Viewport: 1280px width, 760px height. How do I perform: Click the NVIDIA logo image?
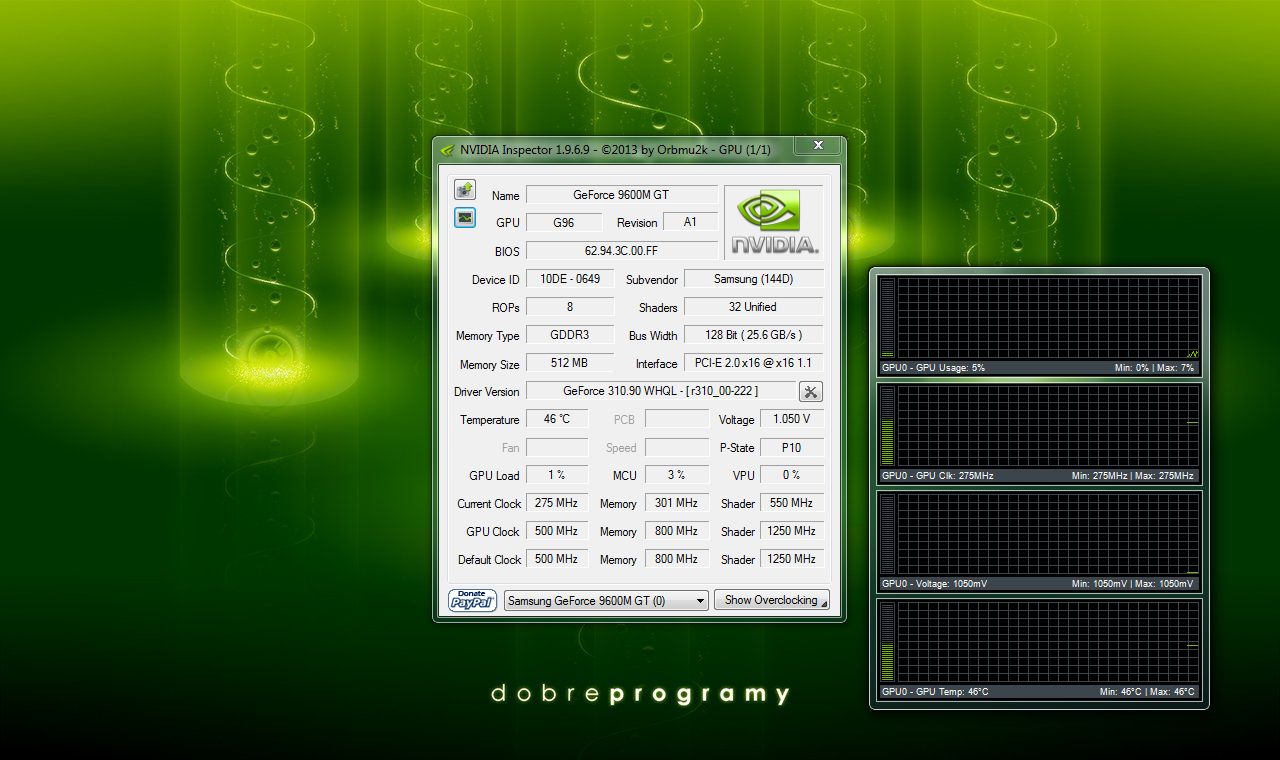click(x=776, y=222)
